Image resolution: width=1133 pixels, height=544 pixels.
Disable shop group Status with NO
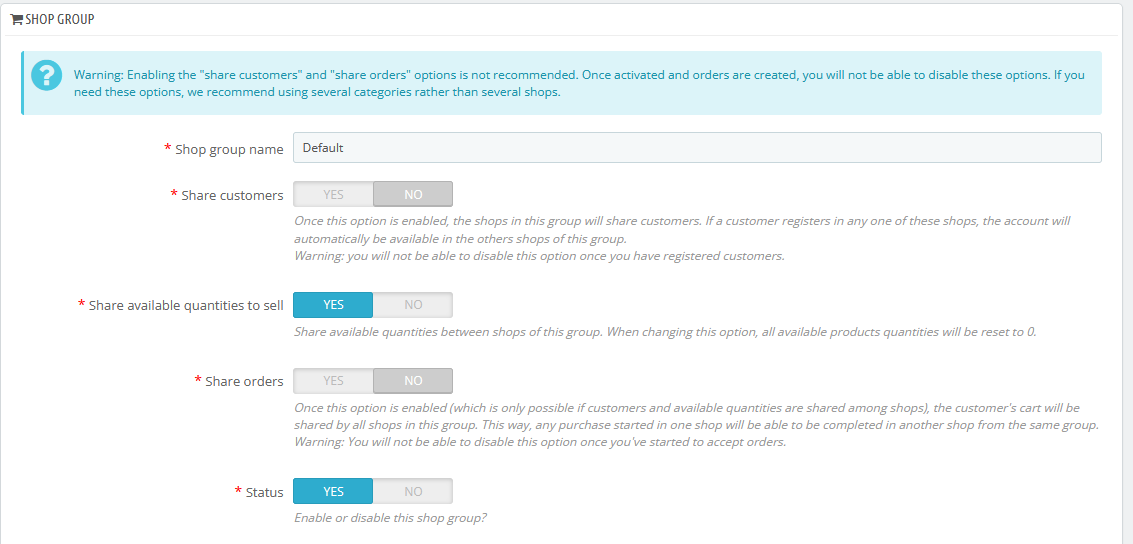[x=413, y=491]
